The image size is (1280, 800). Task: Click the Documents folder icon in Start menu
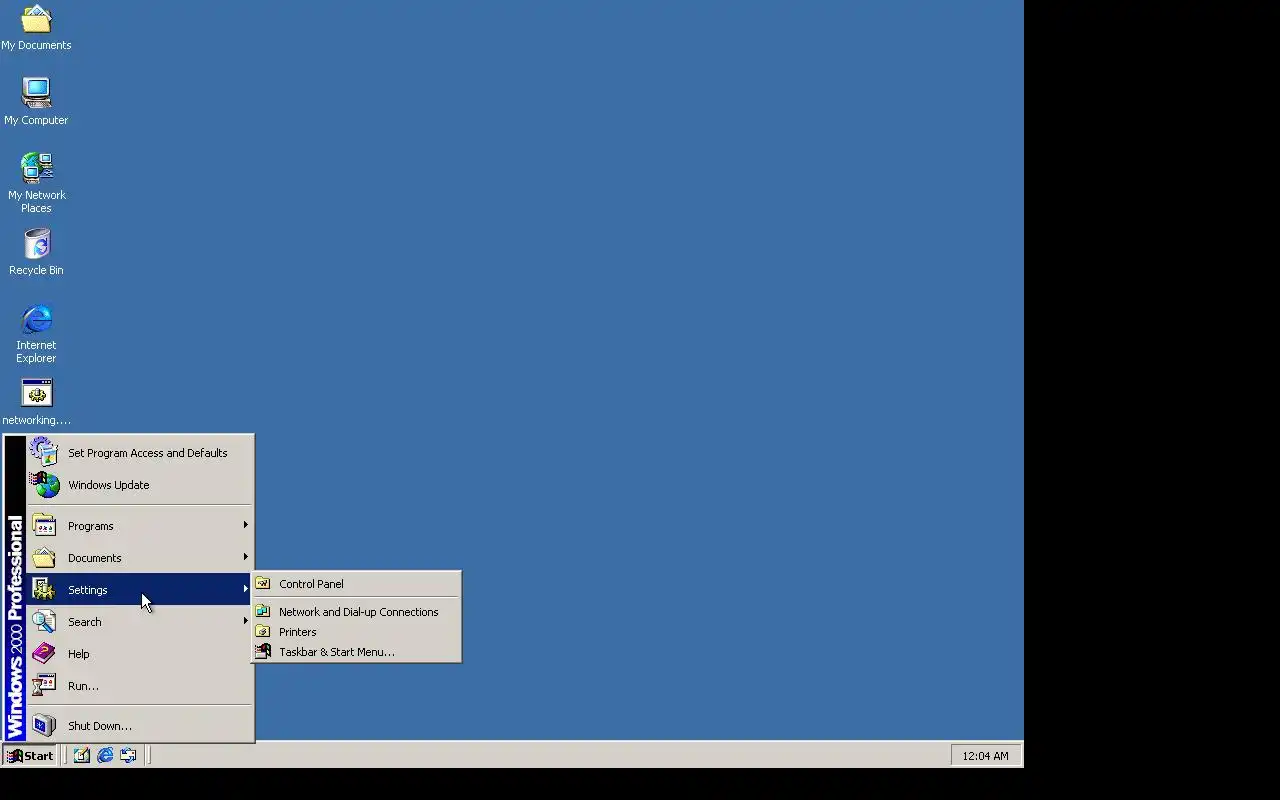pyautogui.click(x=44, y=557)
